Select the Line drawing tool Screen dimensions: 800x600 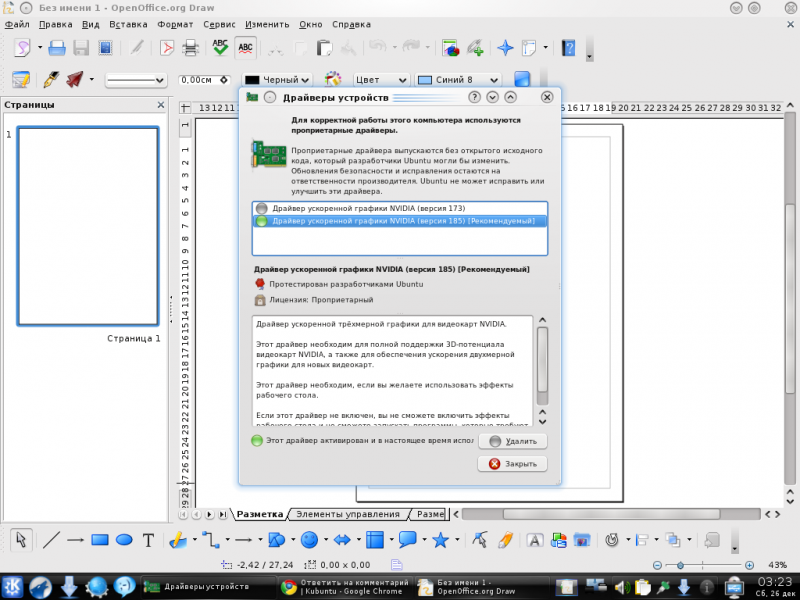click(x=51, y=540)
